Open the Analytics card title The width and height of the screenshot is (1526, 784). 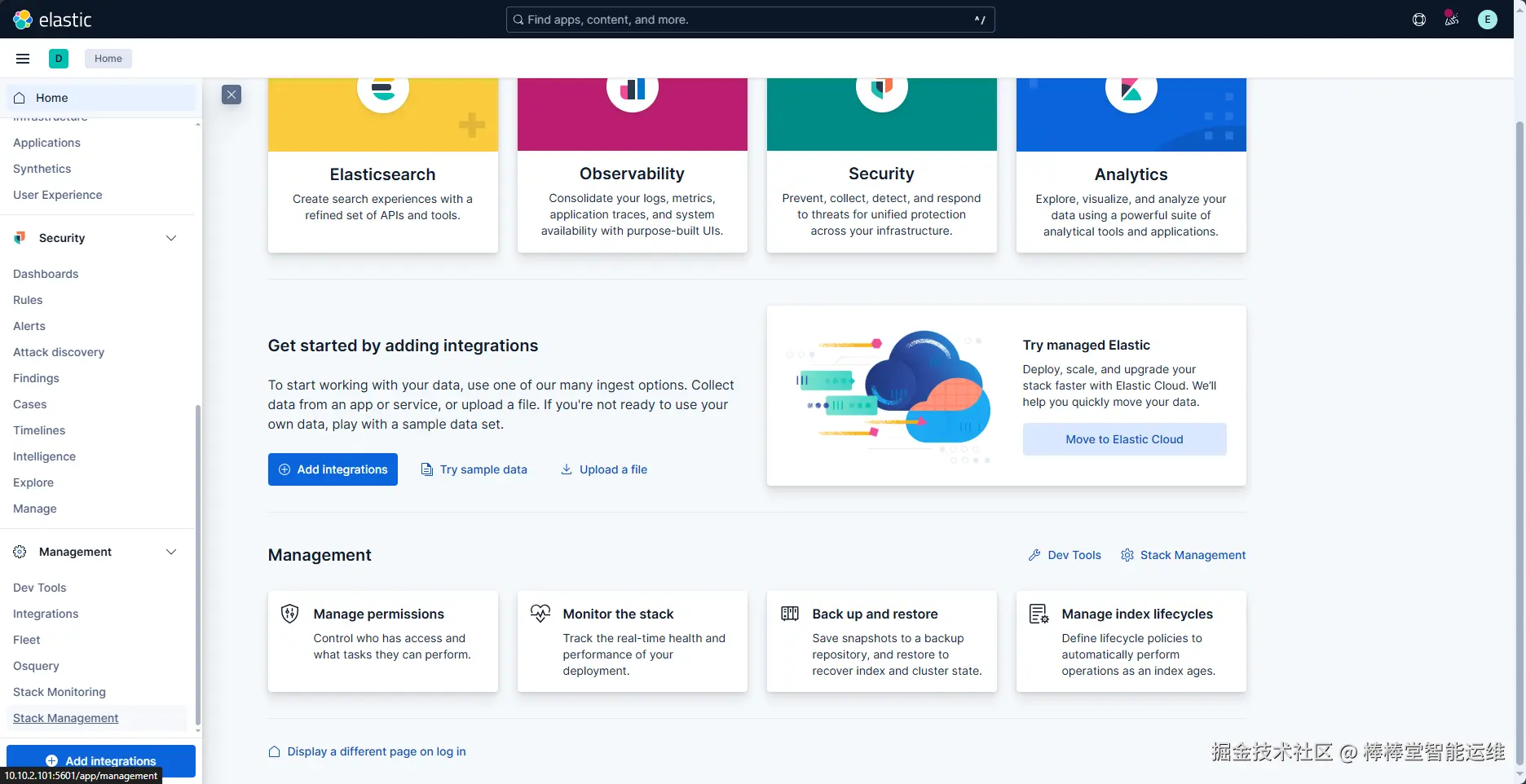[x=1131, y=174]
